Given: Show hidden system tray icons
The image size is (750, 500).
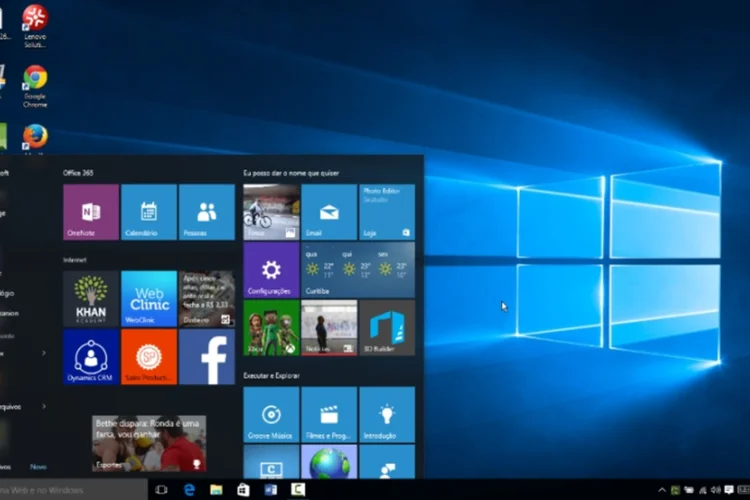Looking at the screenshot, I should point(662,489).
